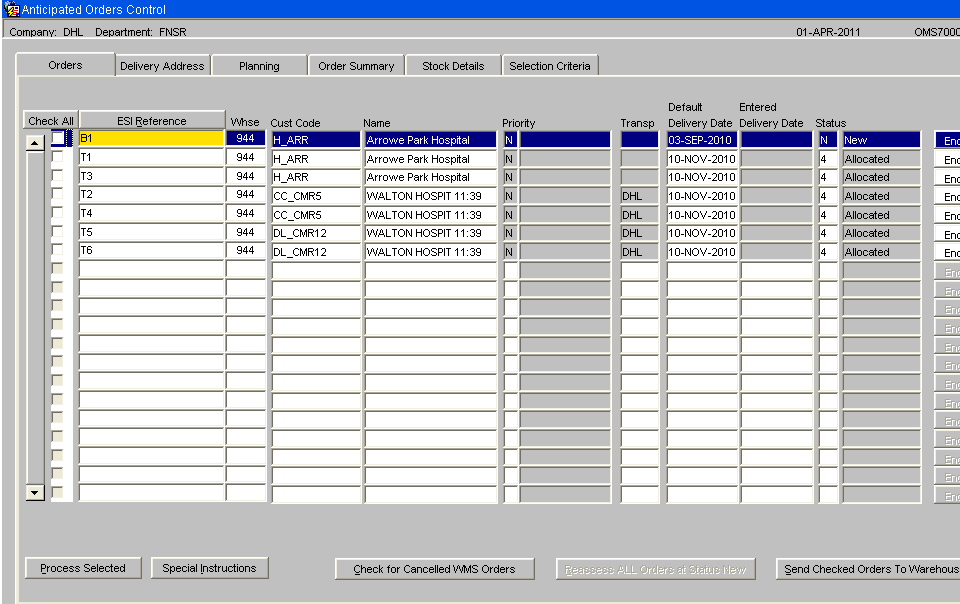Select the T6 ESI Reference field

151,250
